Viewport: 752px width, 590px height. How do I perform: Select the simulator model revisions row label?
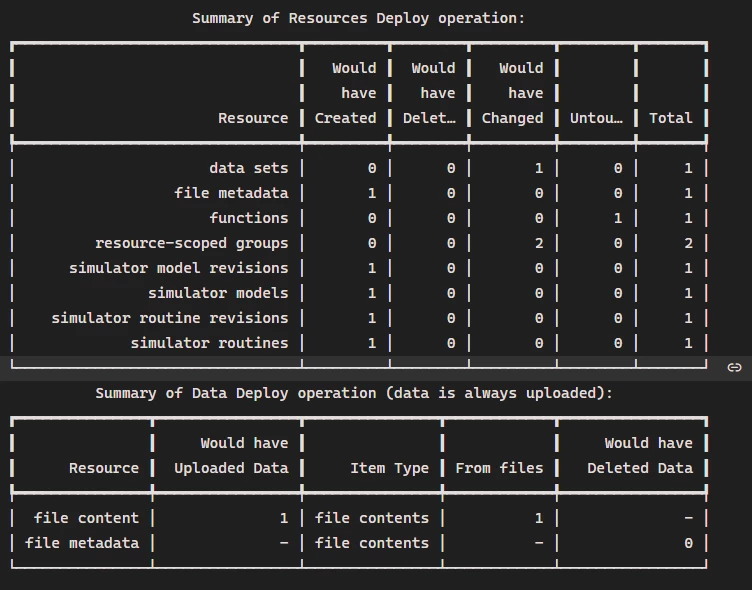point(178,268)
